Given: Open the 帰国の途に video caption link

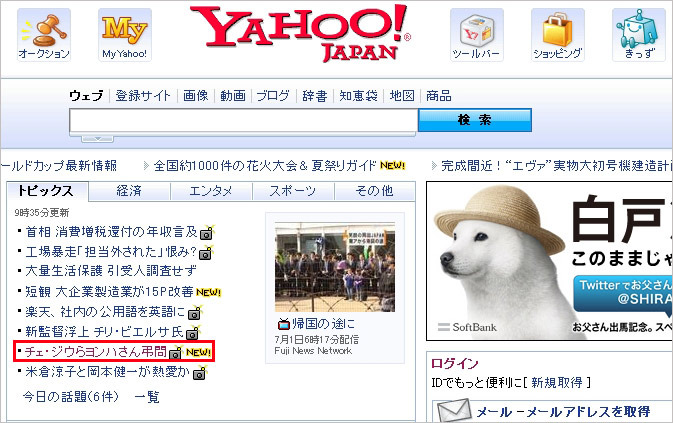Looking at the screenshot, I should pos(324,323).
